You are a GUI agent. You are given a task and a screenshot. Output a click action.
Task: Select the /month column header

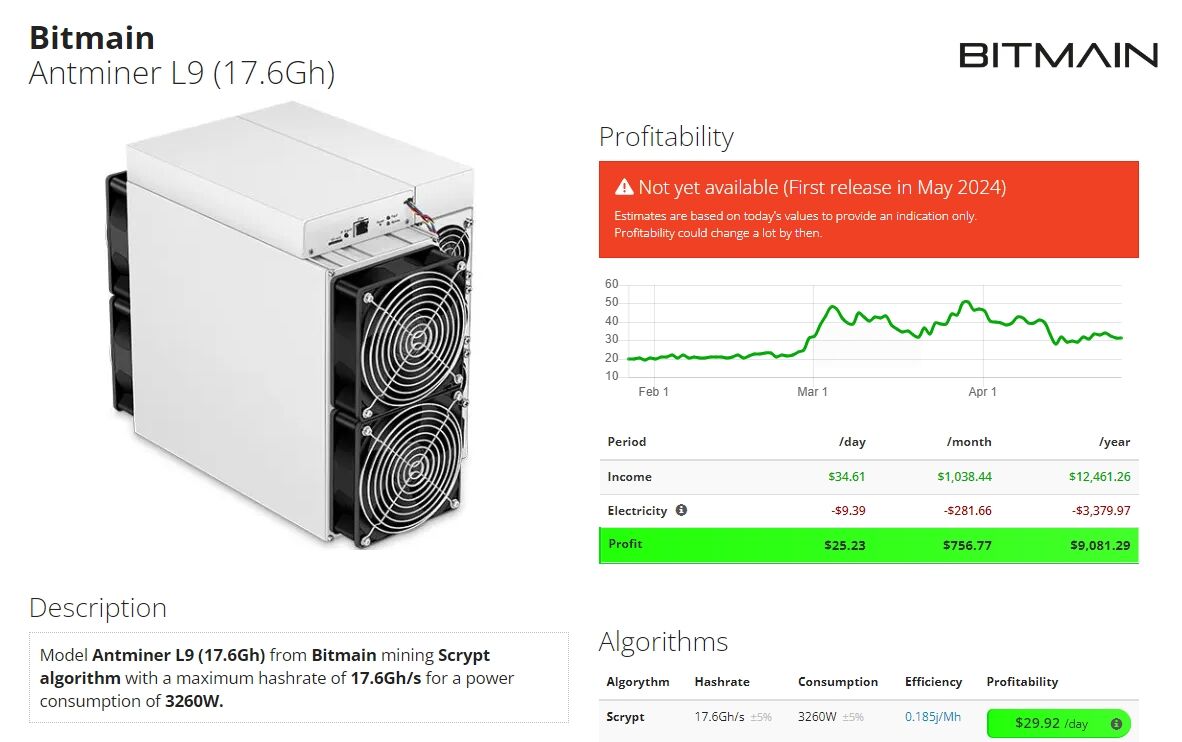point(967,442)
